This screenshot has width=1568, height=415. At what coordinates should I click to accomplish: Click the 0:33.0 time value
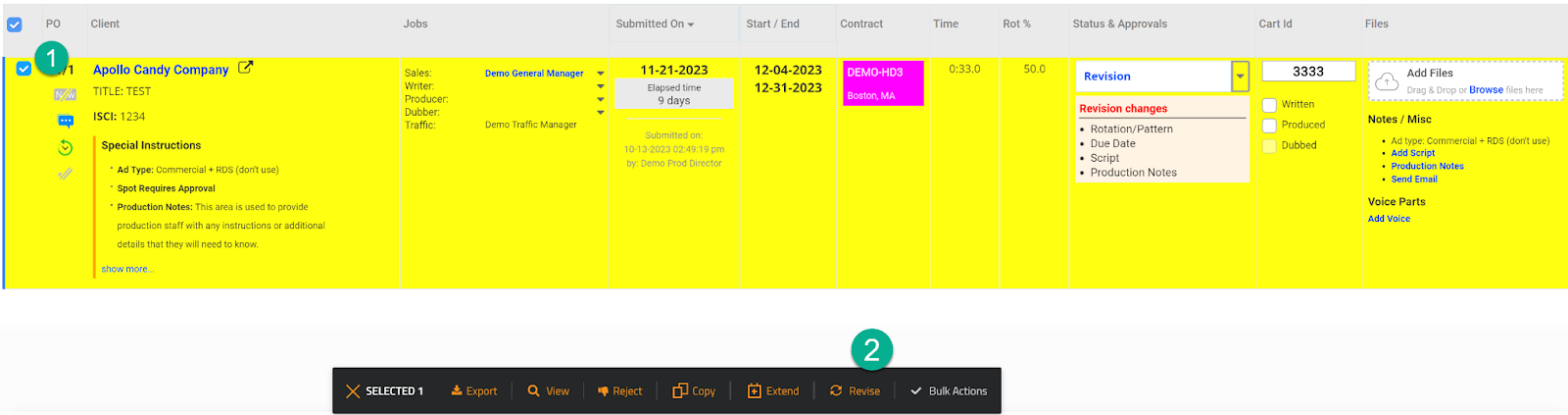click(964, 69)
